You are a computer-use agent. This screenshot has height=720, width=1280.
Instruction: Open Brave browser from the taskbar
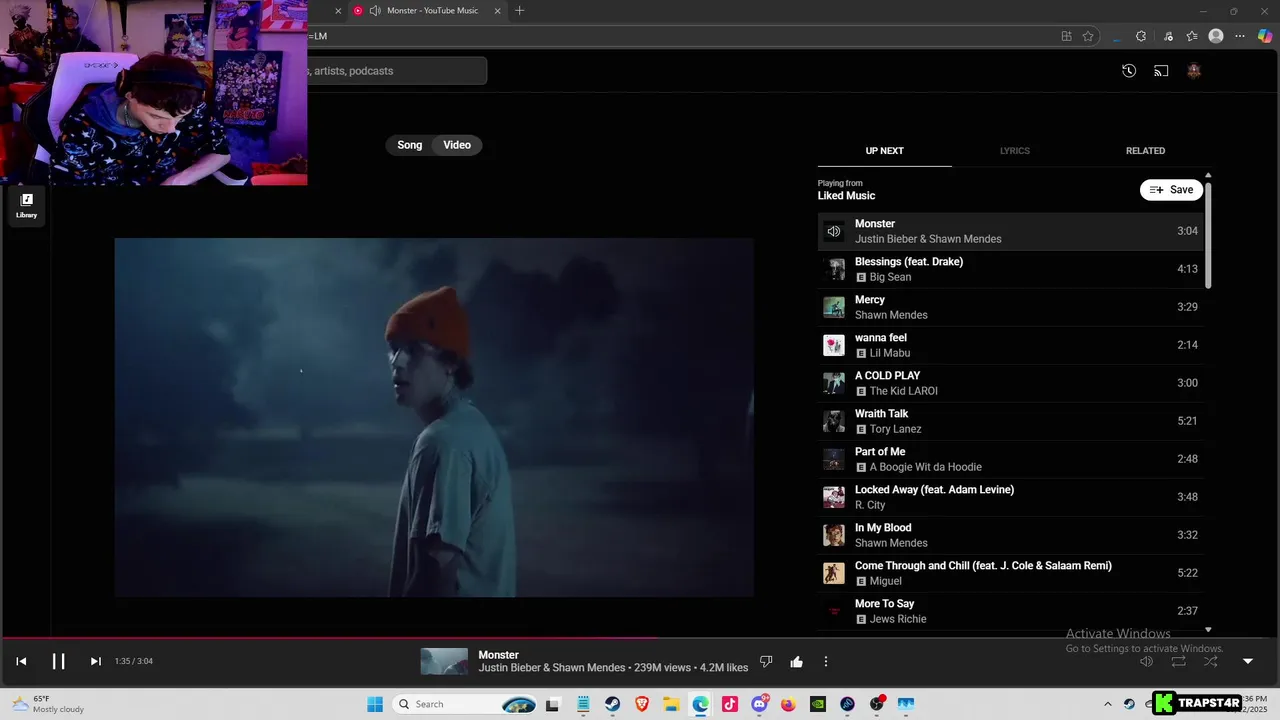[641, 704]
